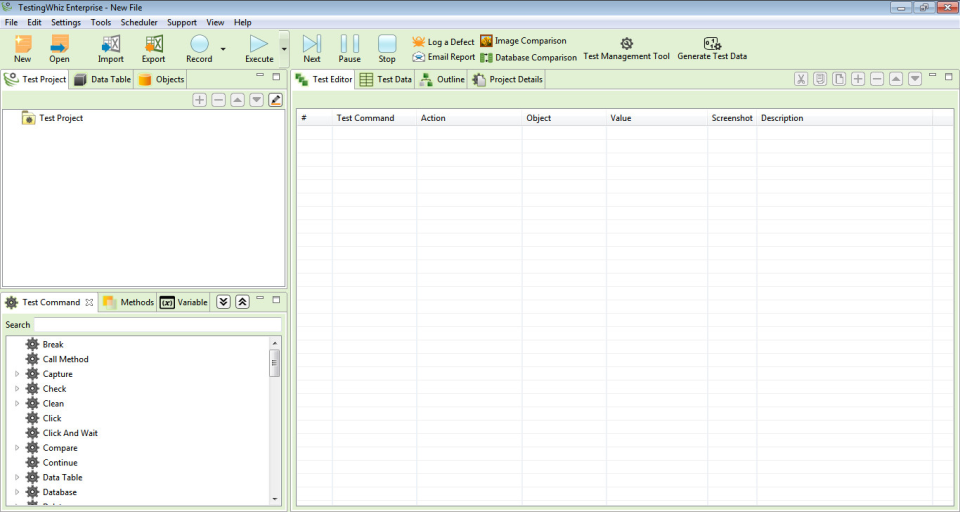Image resolution: width=960 pixels, height=512 pixels.
Task: Open the Edit menu
Action: 34,22
